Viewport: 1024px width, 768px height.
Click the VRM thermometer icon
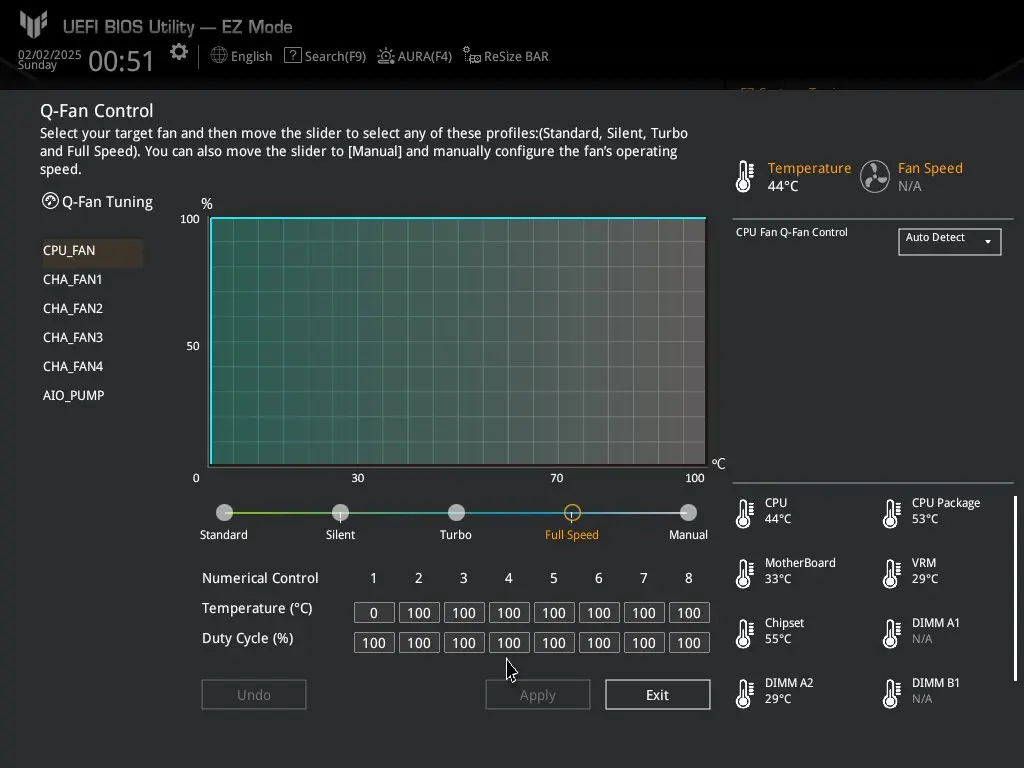[891, 573]
